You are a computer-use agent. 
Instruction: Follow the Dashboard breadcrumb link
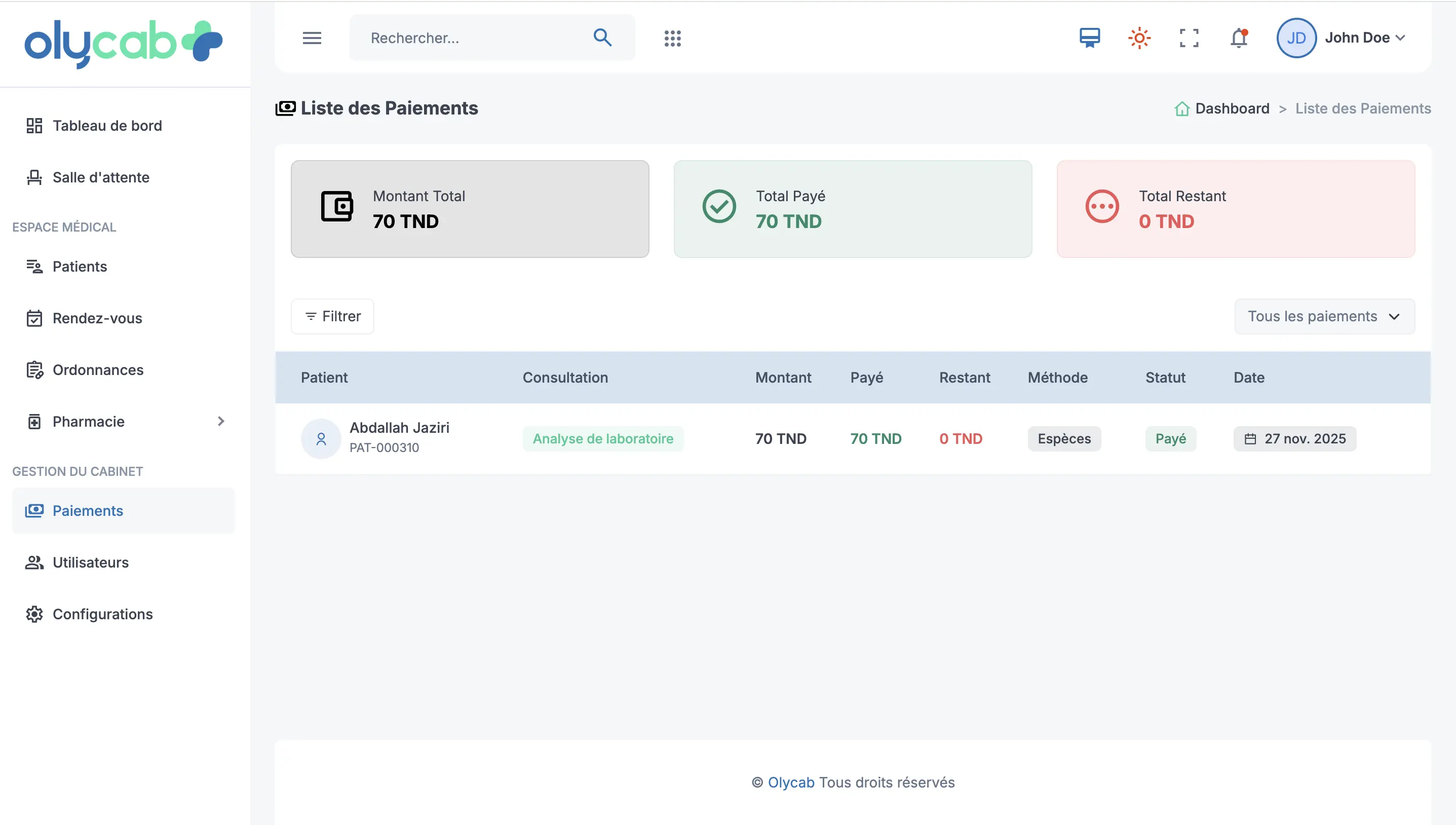tap(1232, 108)
